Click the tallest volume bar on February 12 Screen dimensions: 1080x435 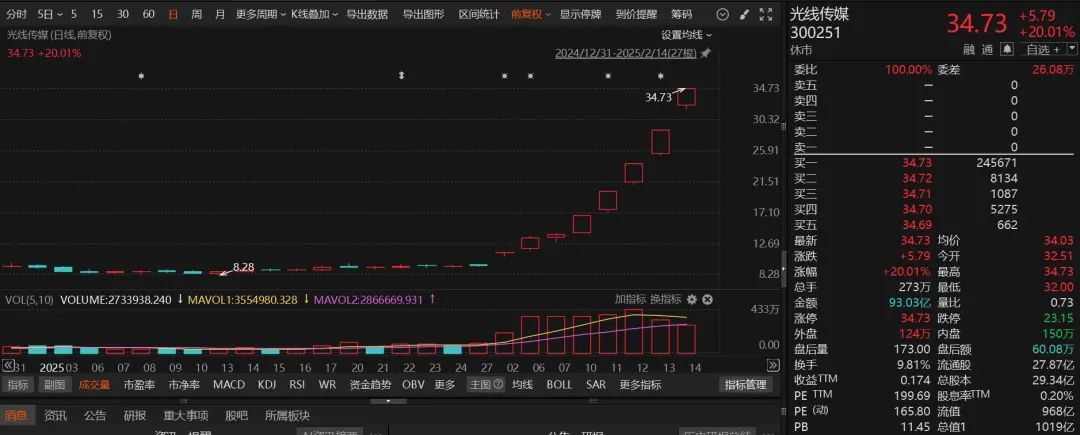point(634,331)
